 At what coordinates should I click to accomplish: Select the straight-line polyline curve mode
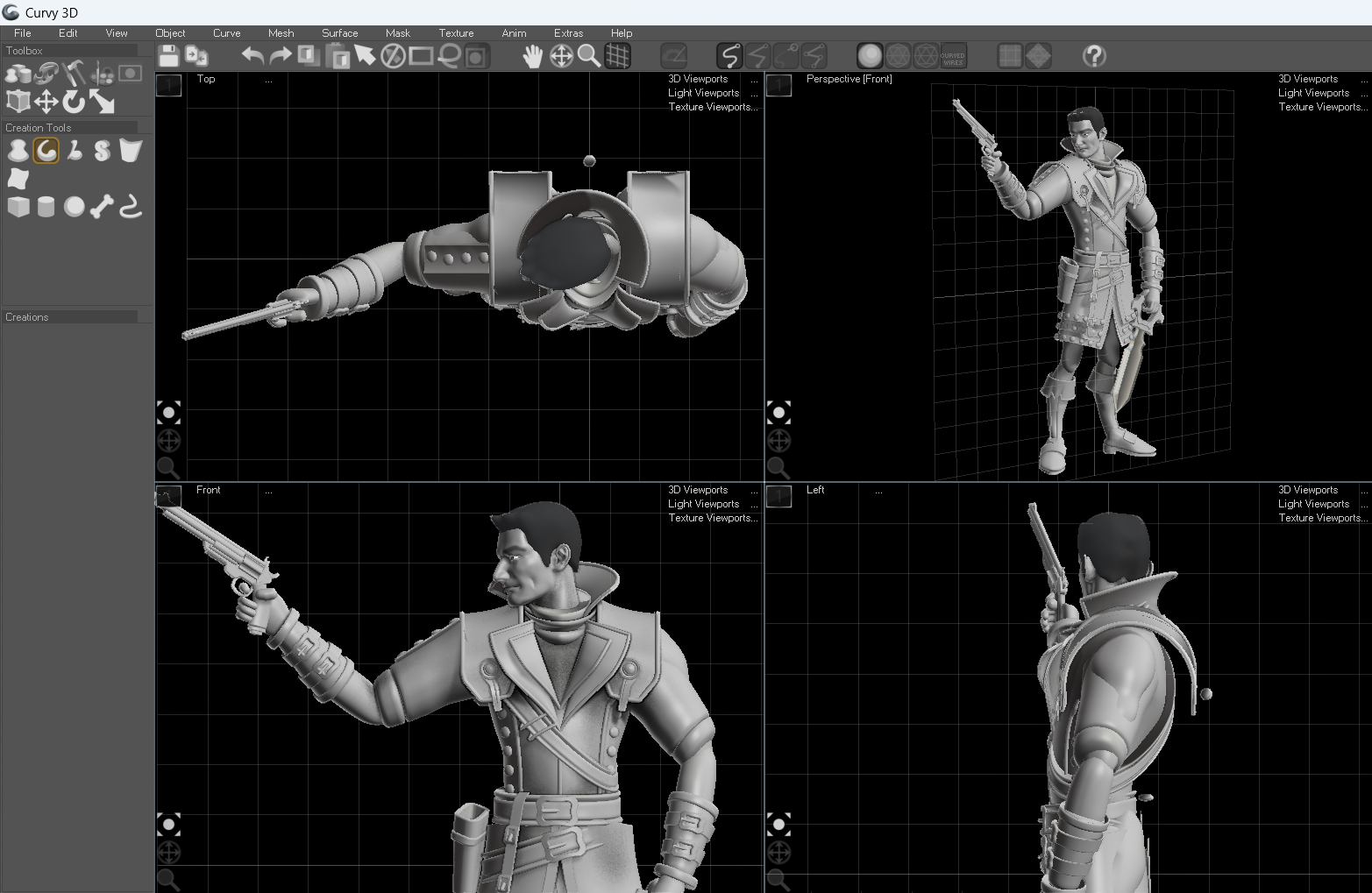tap(757, 56)
